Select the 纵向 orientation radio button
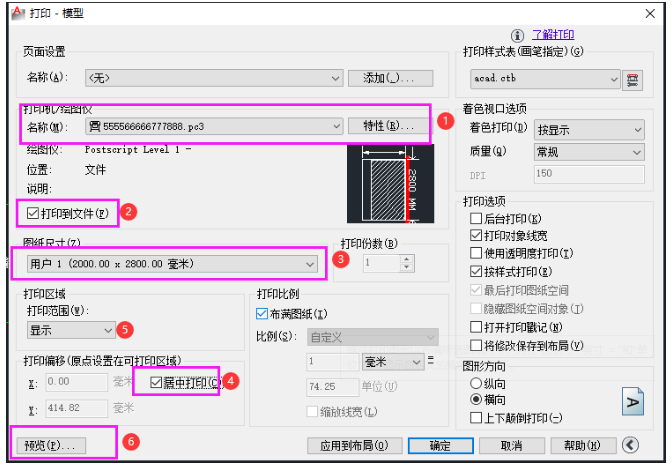The height and width of the screenshot is (470, 672). [474, 382]
